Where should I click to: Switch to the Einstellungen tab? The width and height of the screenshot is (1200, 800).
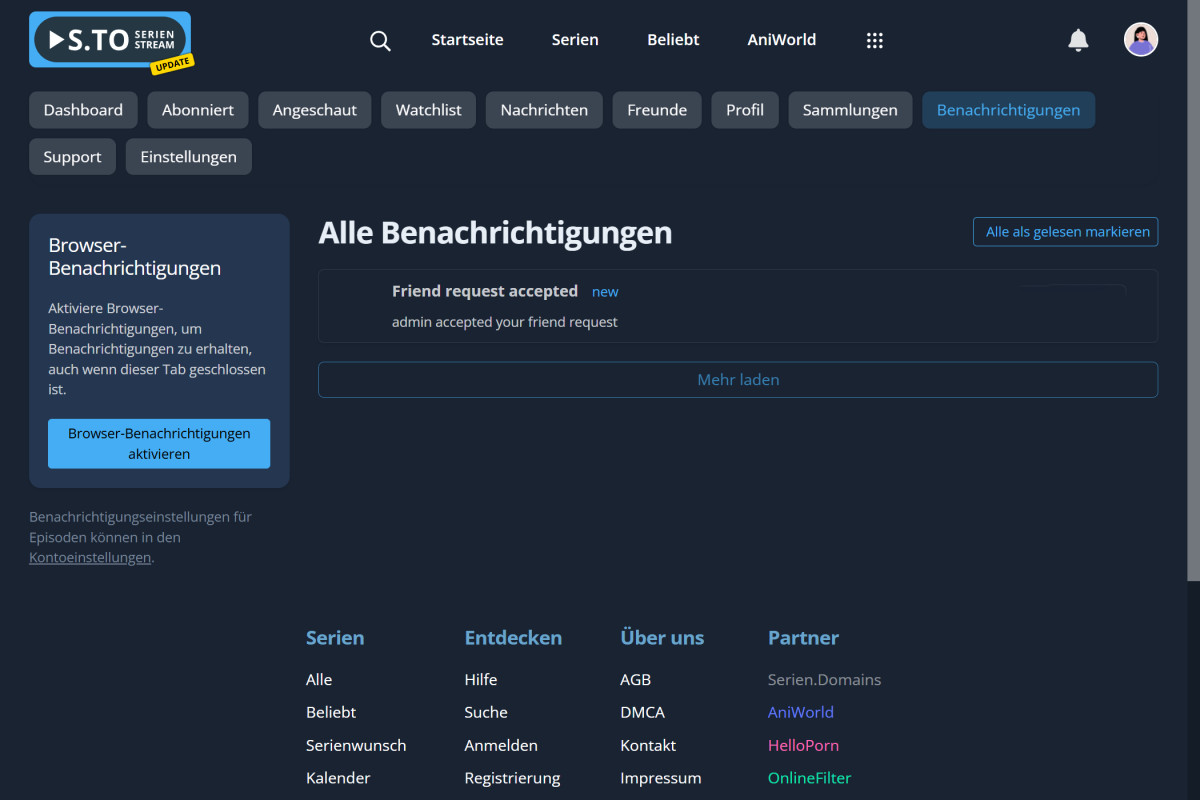(188, 156)
